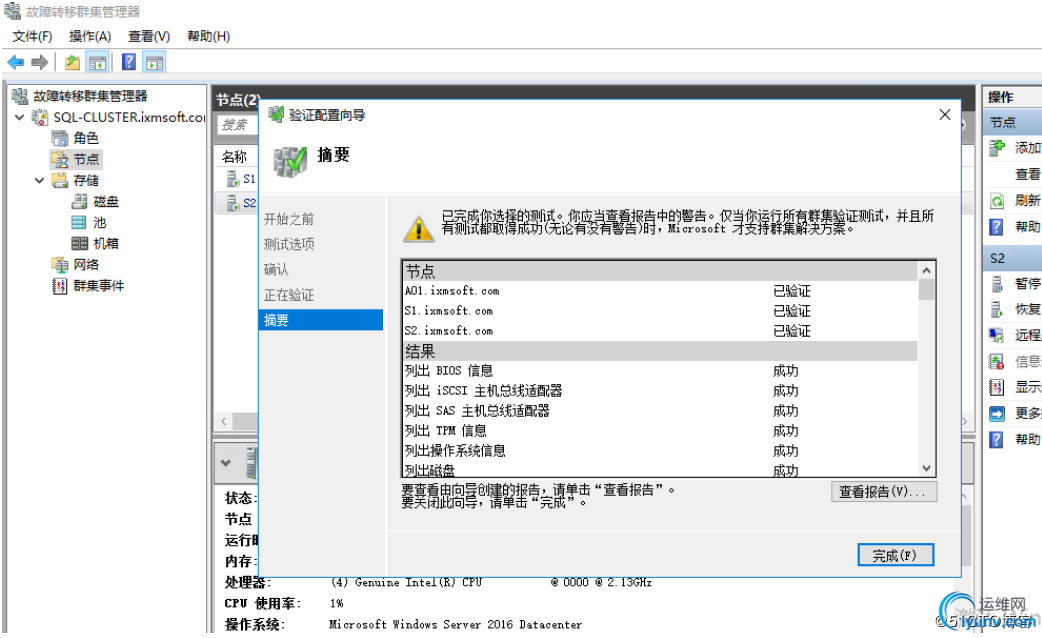The image size is (1042, 638).
Task: Click the 更多 actions arrow icon
Action: (997, 413)
